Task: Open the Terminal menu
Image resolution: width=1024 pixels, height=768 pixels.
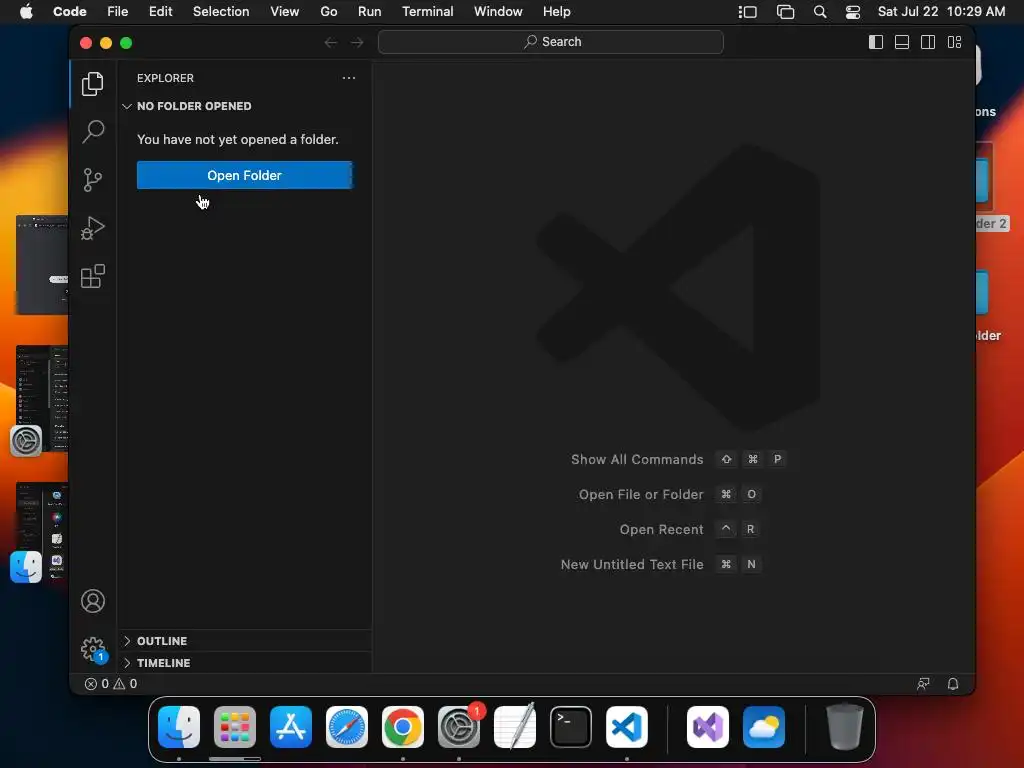Action: (428, 12)
